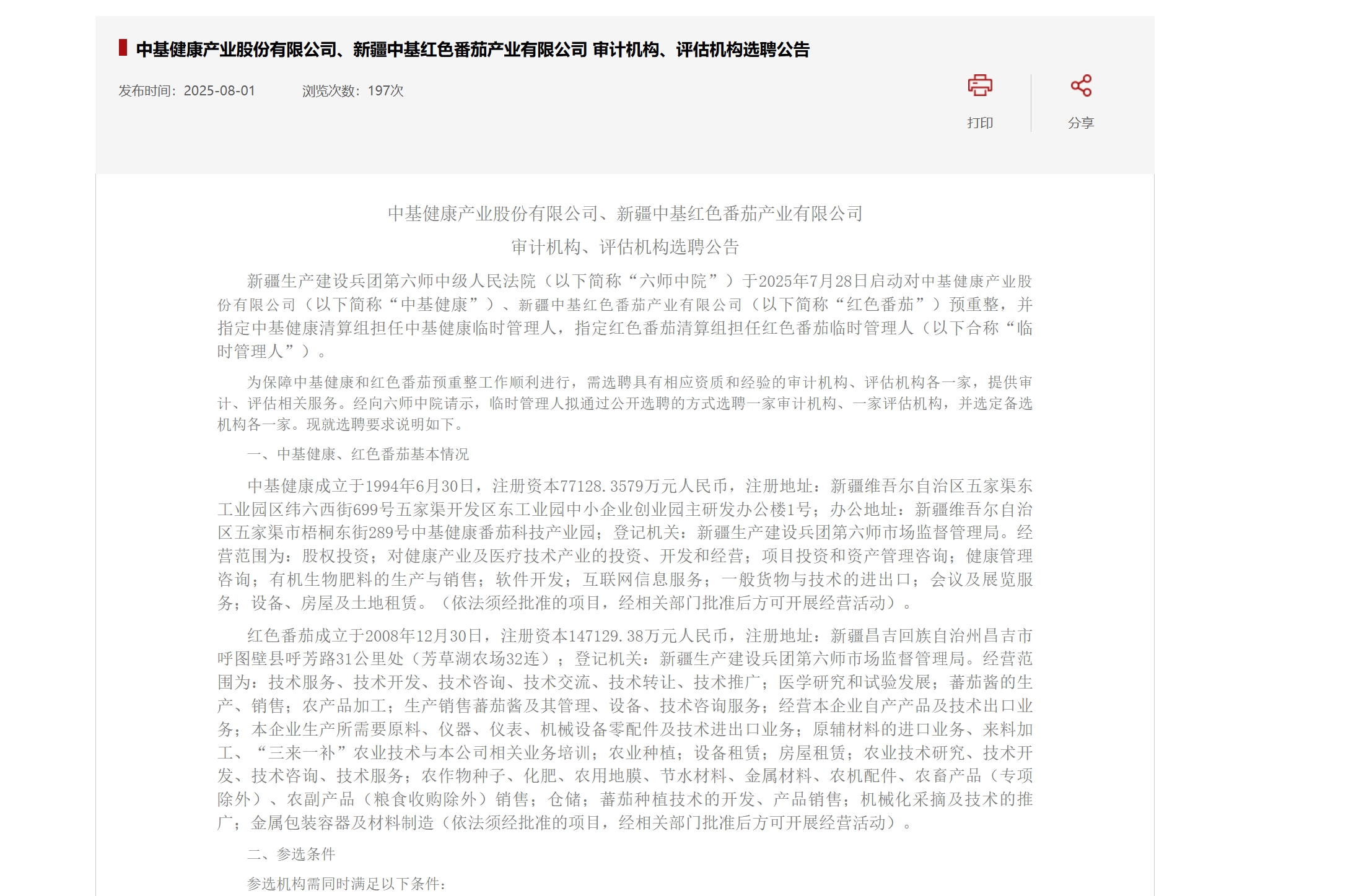Click the line 参选机构需同时满足以下条件：
The width and height of the screenshot is (1351, 896).
tap(347, 884)
